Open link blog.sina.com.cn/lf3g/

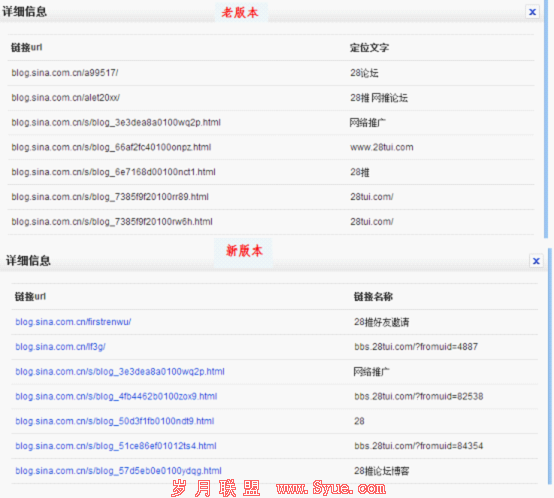[x=60, y=347]
